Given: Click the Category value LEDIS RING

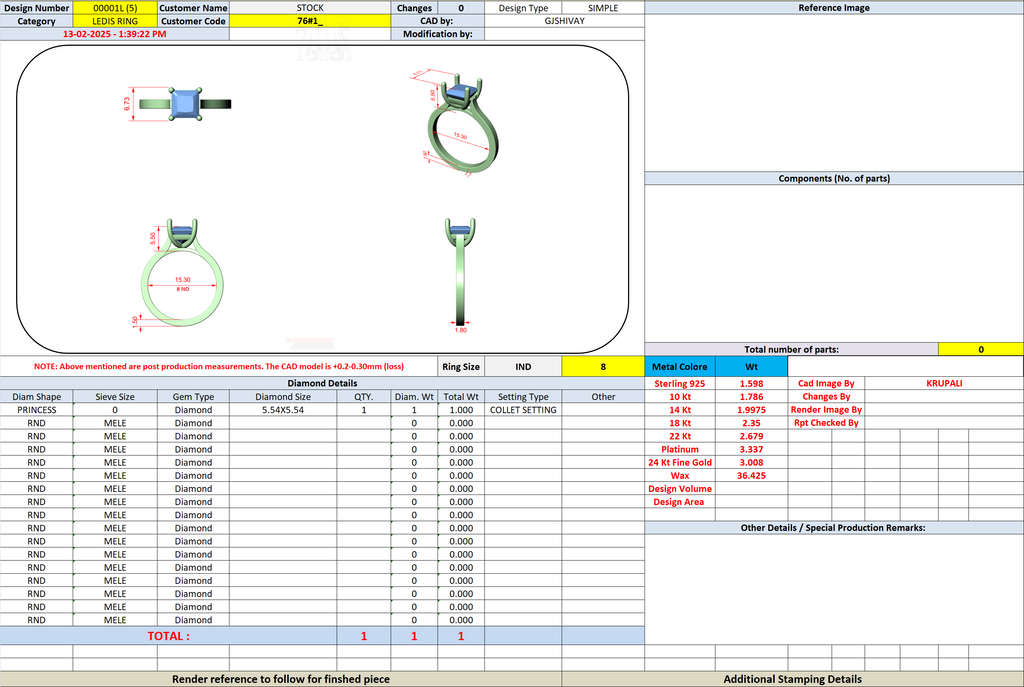Looking at the screenshot, I should point(115,21).
